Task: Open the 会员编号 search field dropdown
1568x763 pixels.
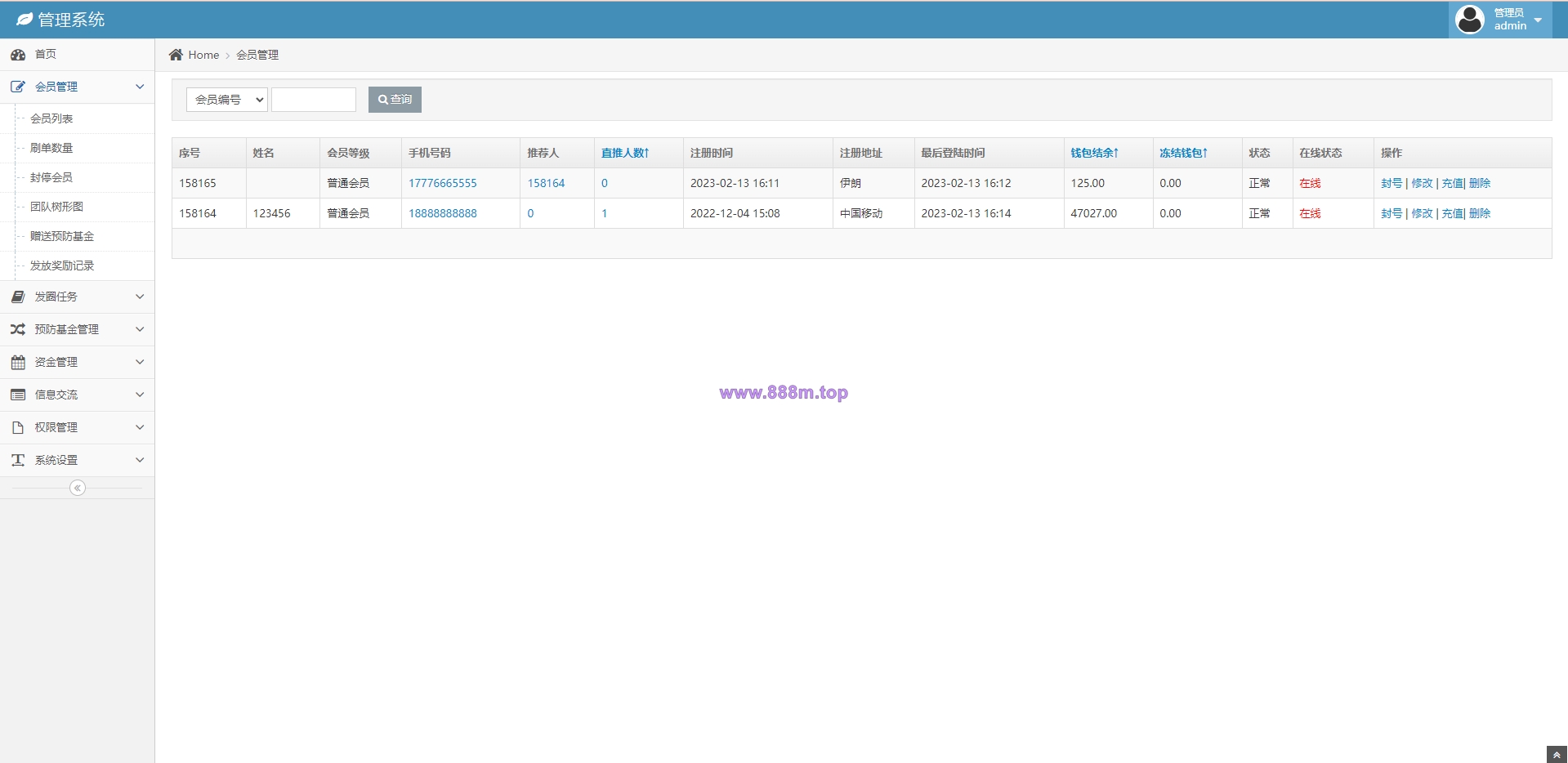Action: point(227,100)
